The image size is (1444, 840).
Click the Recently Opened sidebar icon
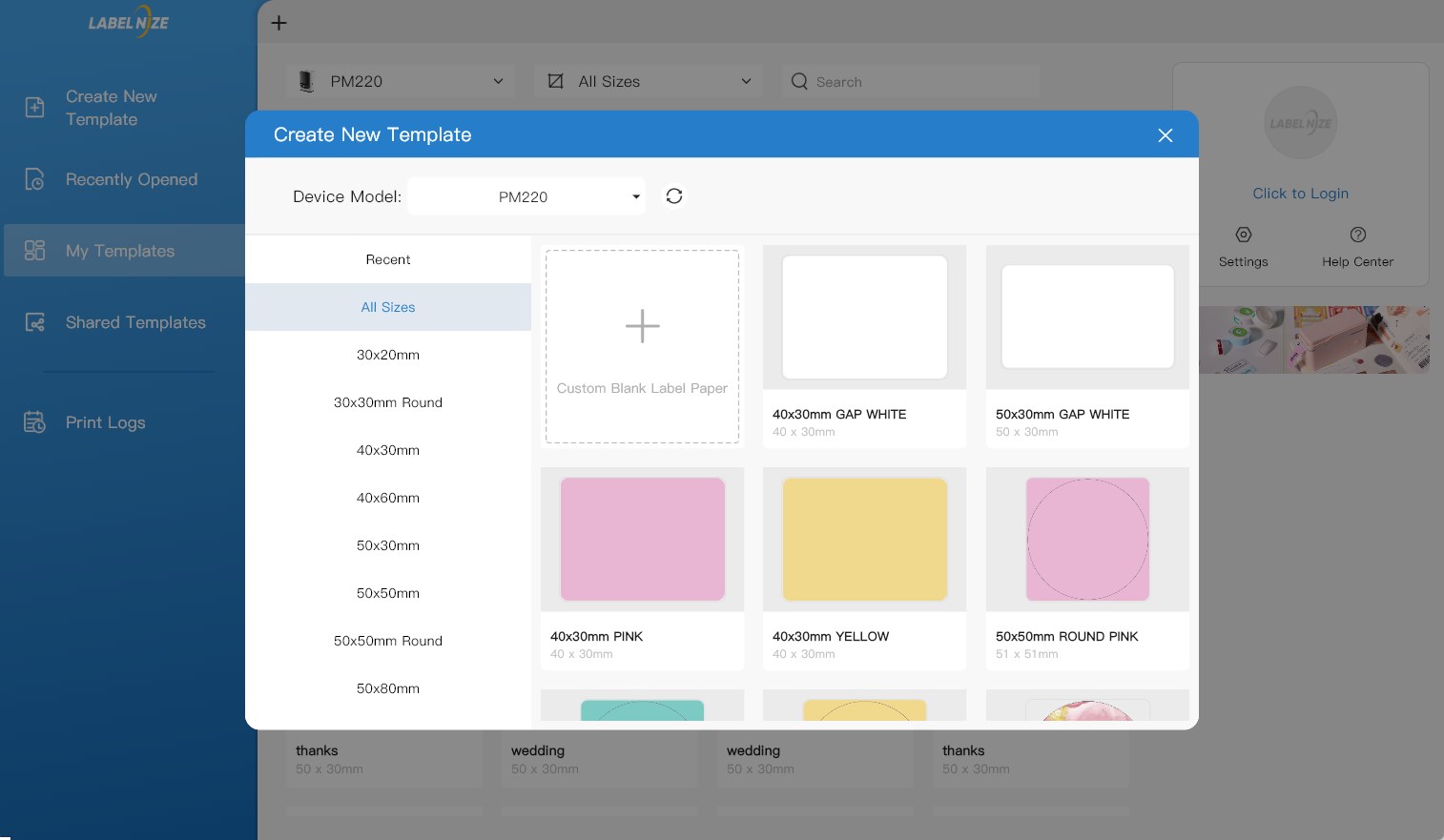(34, 179)
